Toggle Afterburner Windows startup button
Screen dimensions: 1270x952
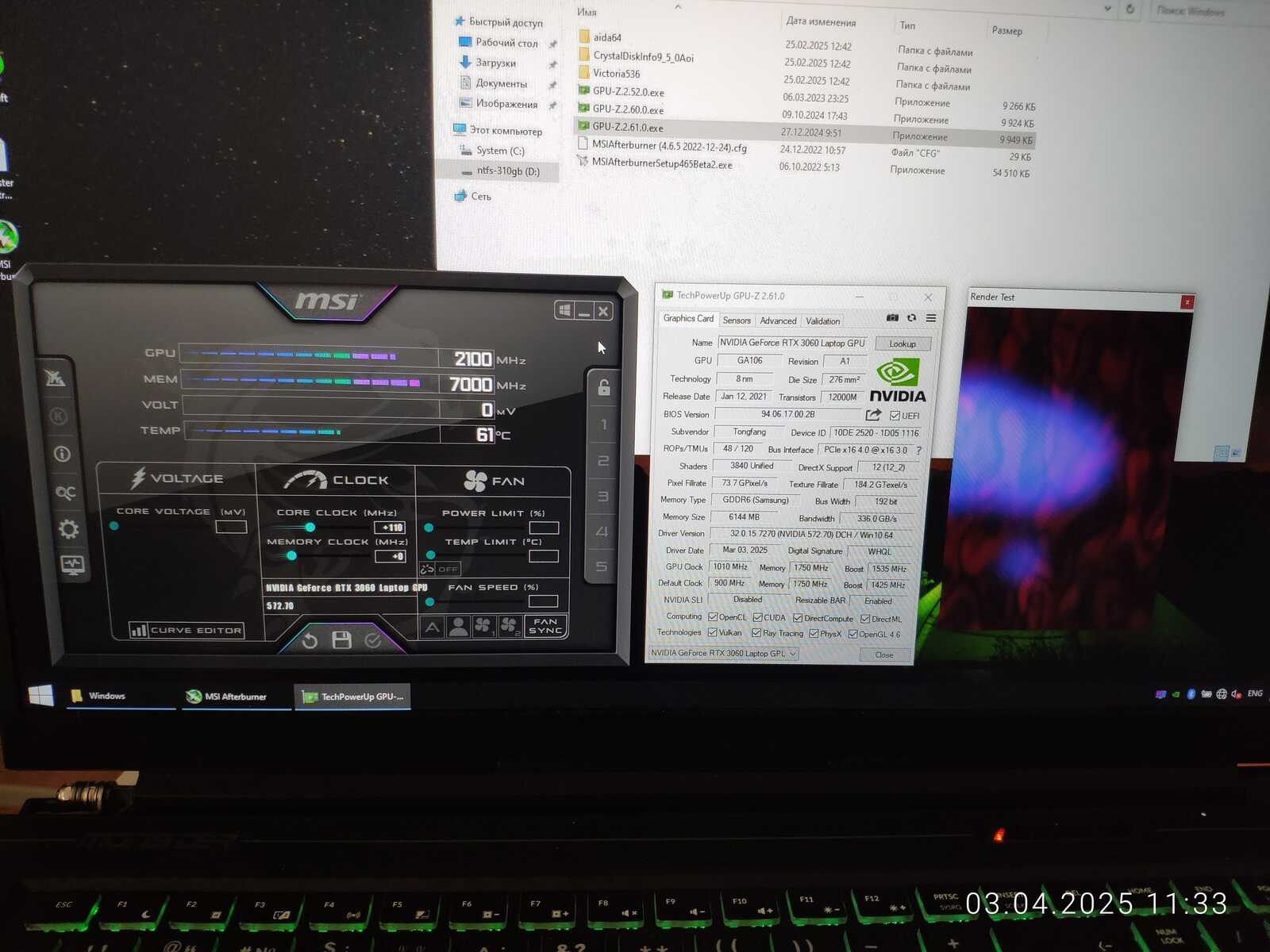[564, 310]
